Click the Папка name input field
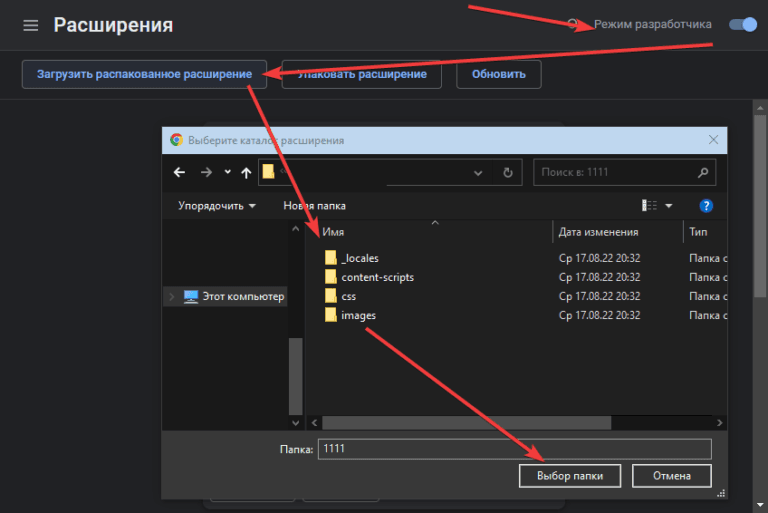 pos(514,449)
